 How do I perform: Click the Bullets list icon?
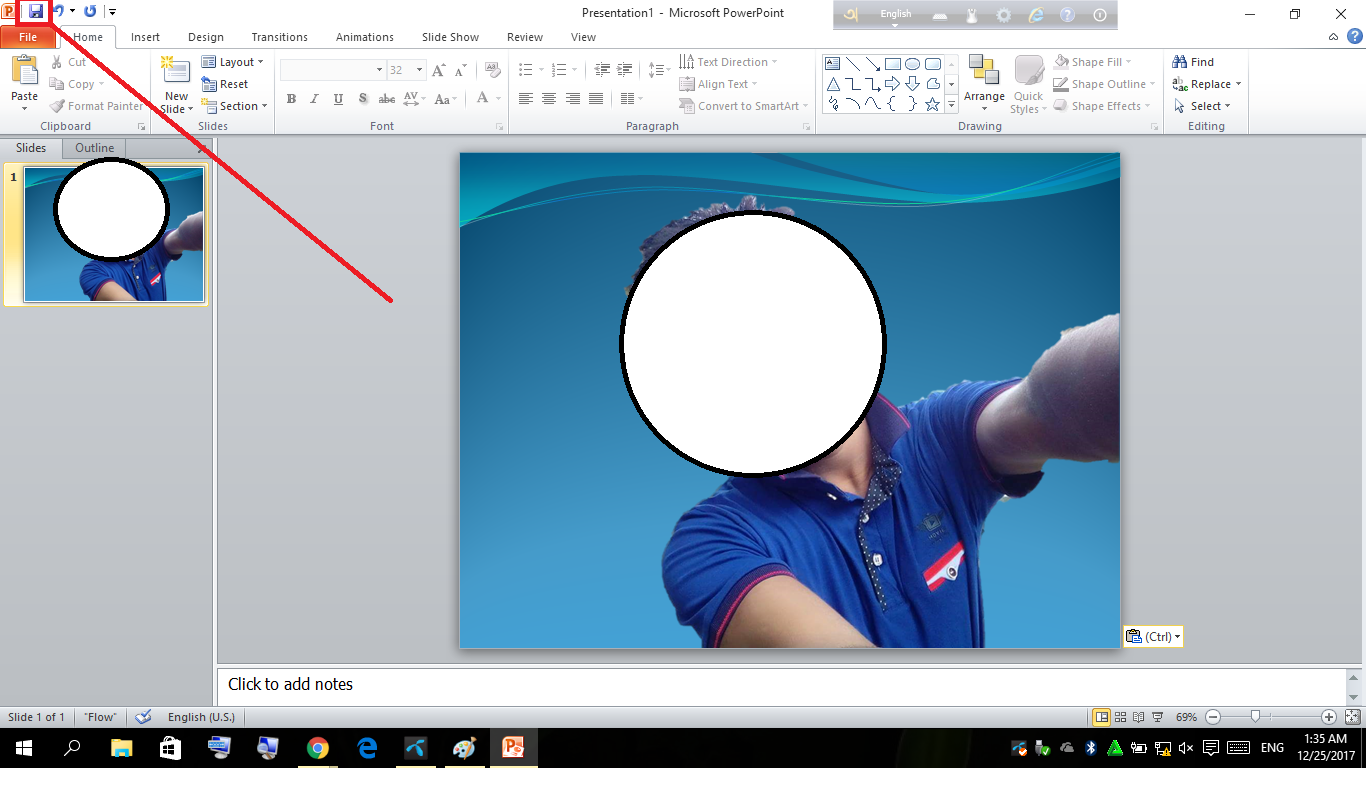point(526,70)
